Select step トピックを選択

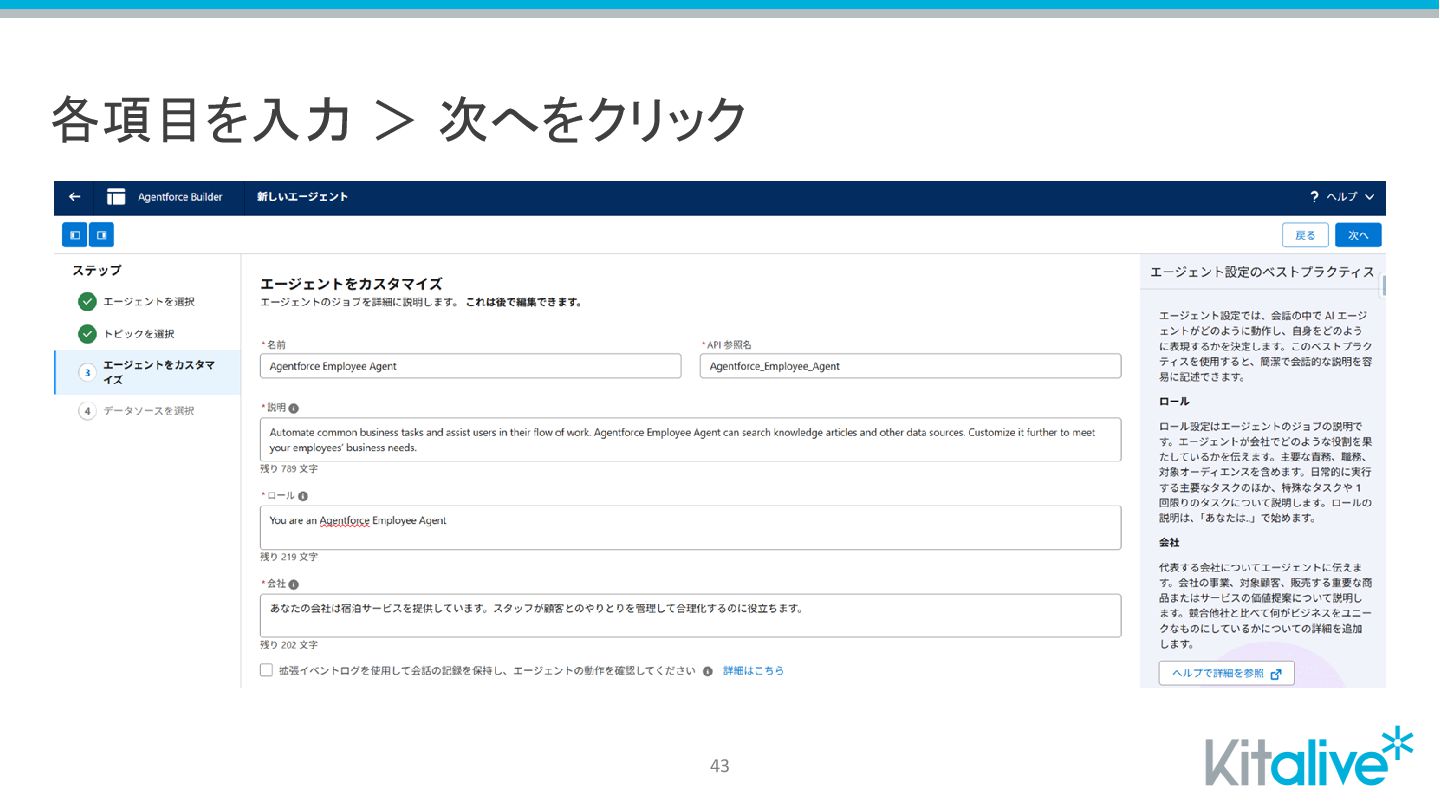click(x=139, y=334)
